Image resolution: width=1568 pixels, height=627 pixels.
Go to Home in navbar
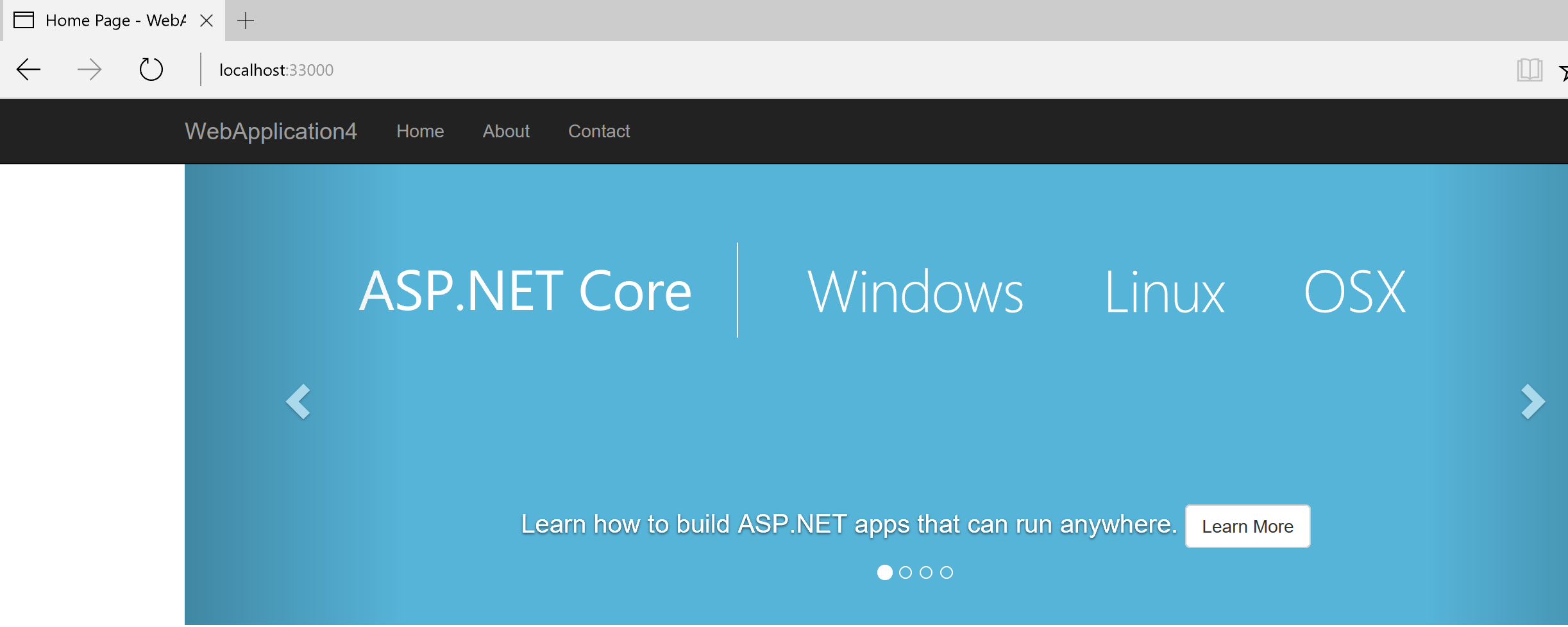click(420, 131)
